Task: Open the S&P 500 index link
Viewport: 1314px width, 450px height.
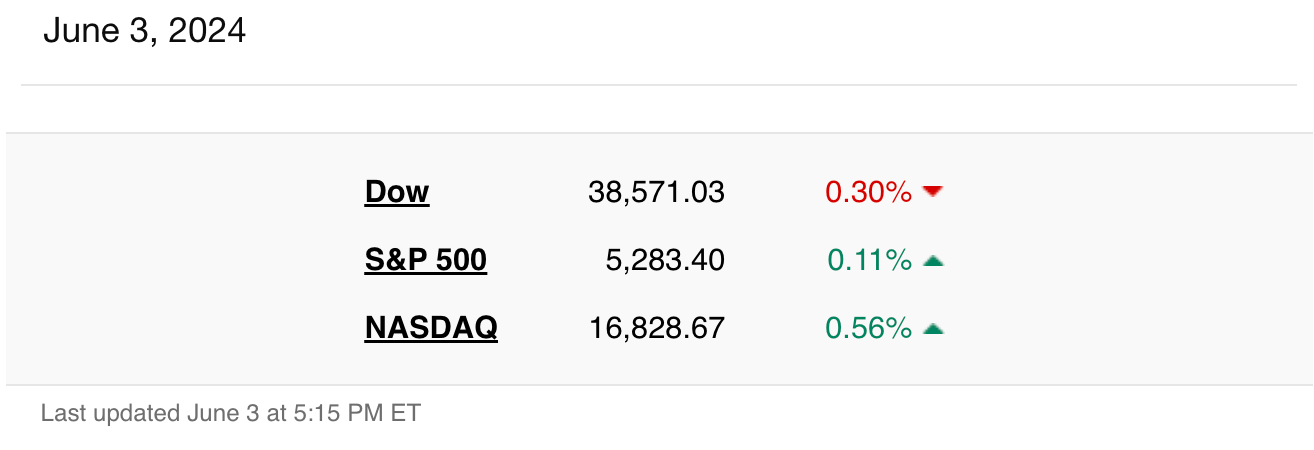Action: click(x=425, y=260)
